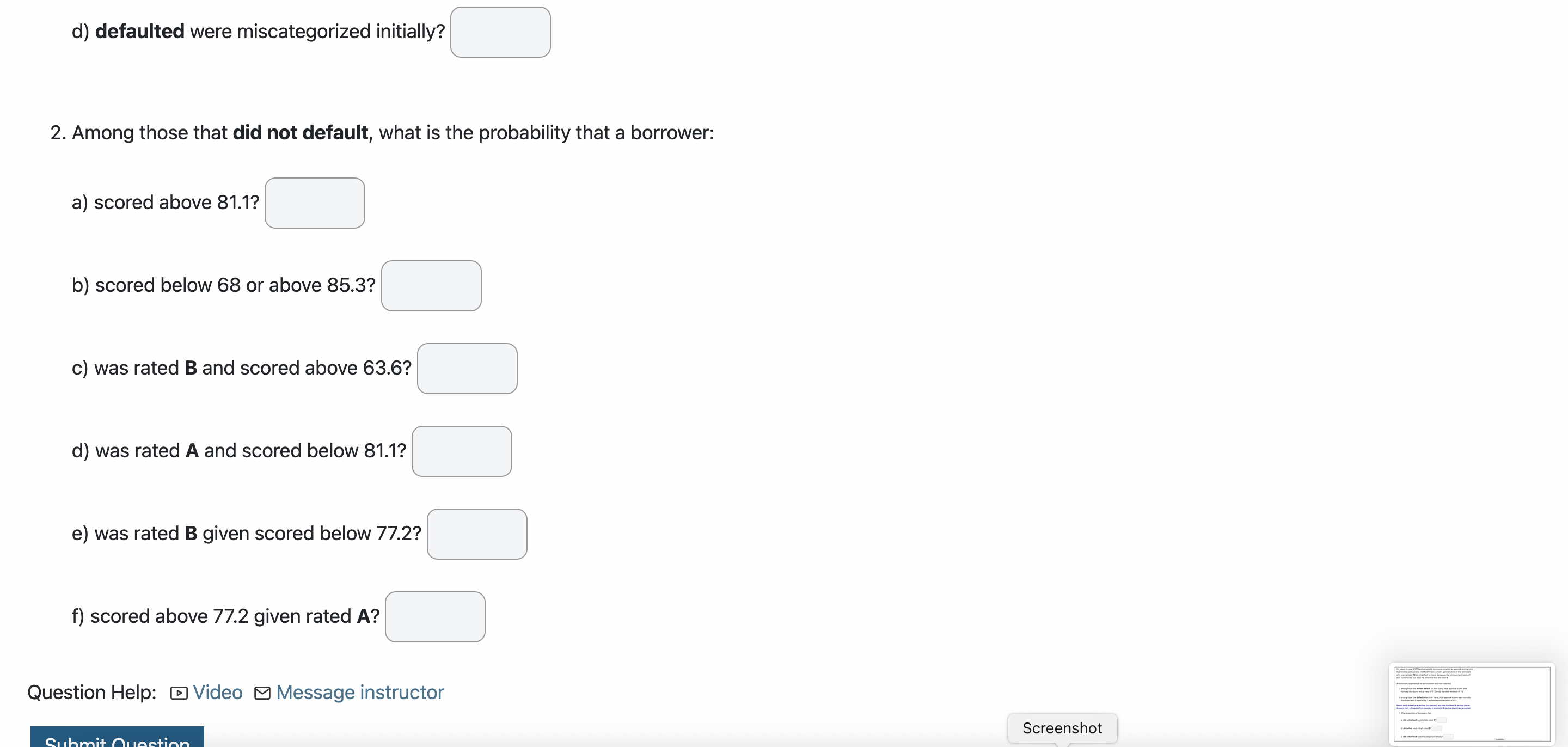
Task: Click the answer box for scored below 68 or above 85.3
Action: tap(430, 285)
